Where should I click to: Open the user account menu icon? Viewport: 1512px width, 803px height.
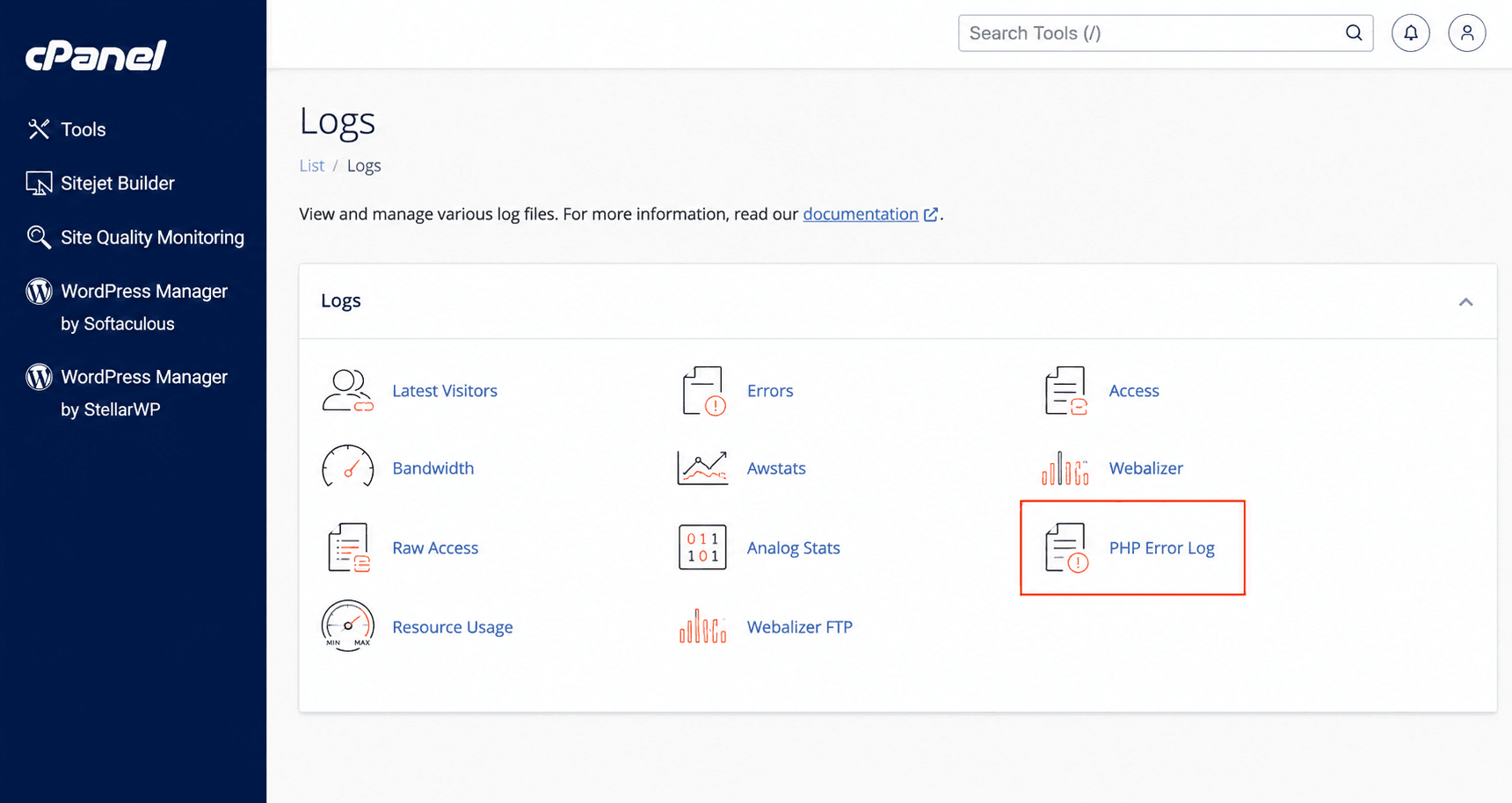coord(1467,33)
